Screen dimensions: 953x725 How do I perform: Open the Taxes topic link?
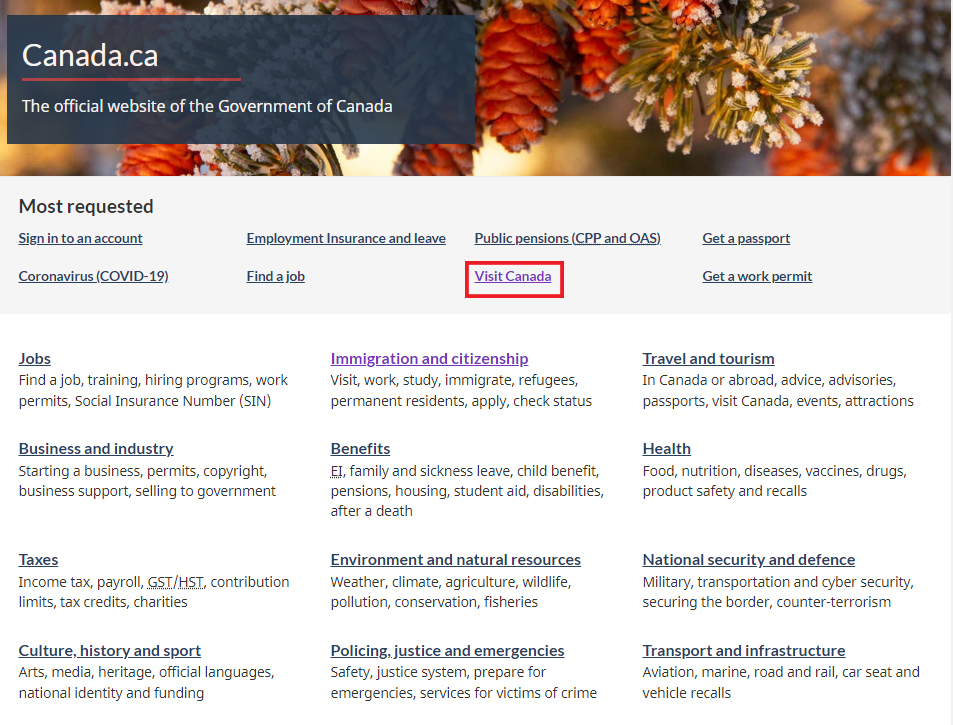[38, 559]
